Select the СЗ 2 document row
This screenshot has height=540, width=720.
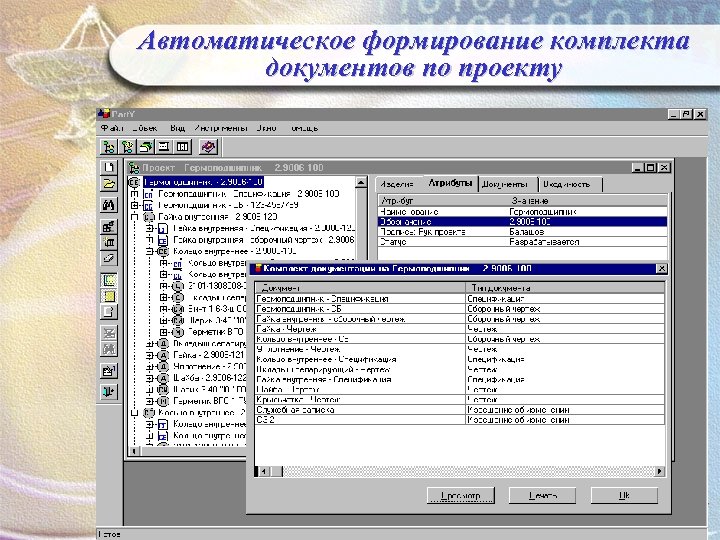(460, 420)
